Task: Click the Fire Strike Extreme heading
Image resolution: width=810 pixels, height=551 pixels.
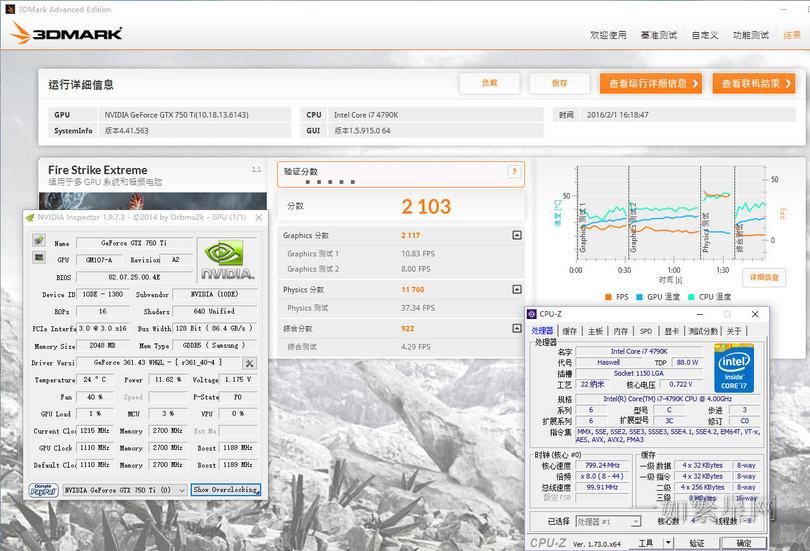Action: [98, 170]
